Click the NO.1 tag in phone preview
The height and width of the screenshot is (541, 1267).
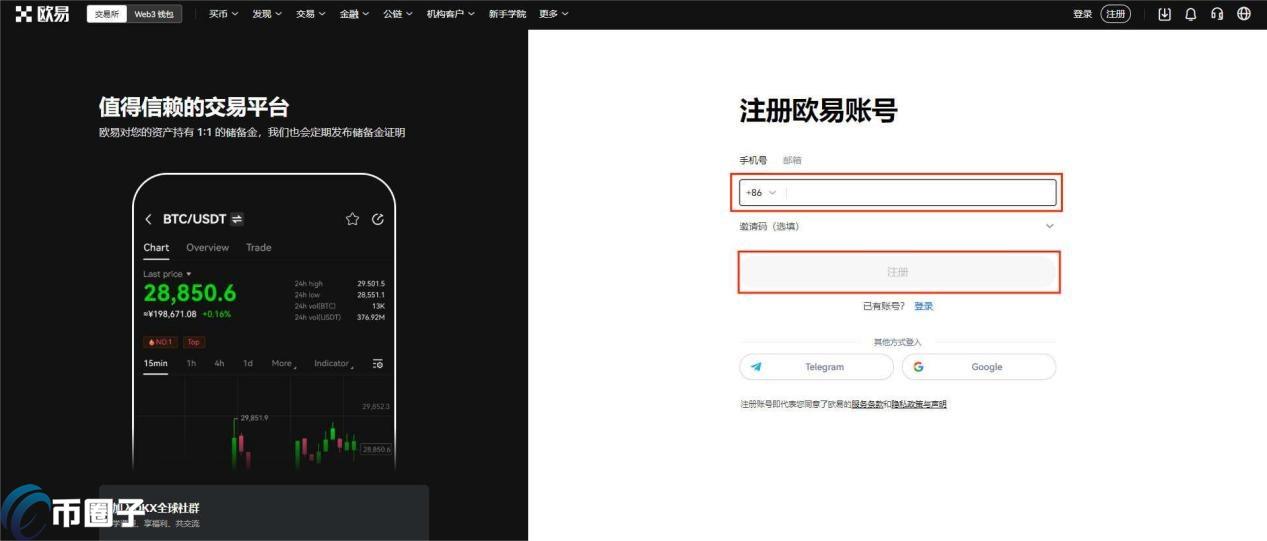[x=159, y=342]
